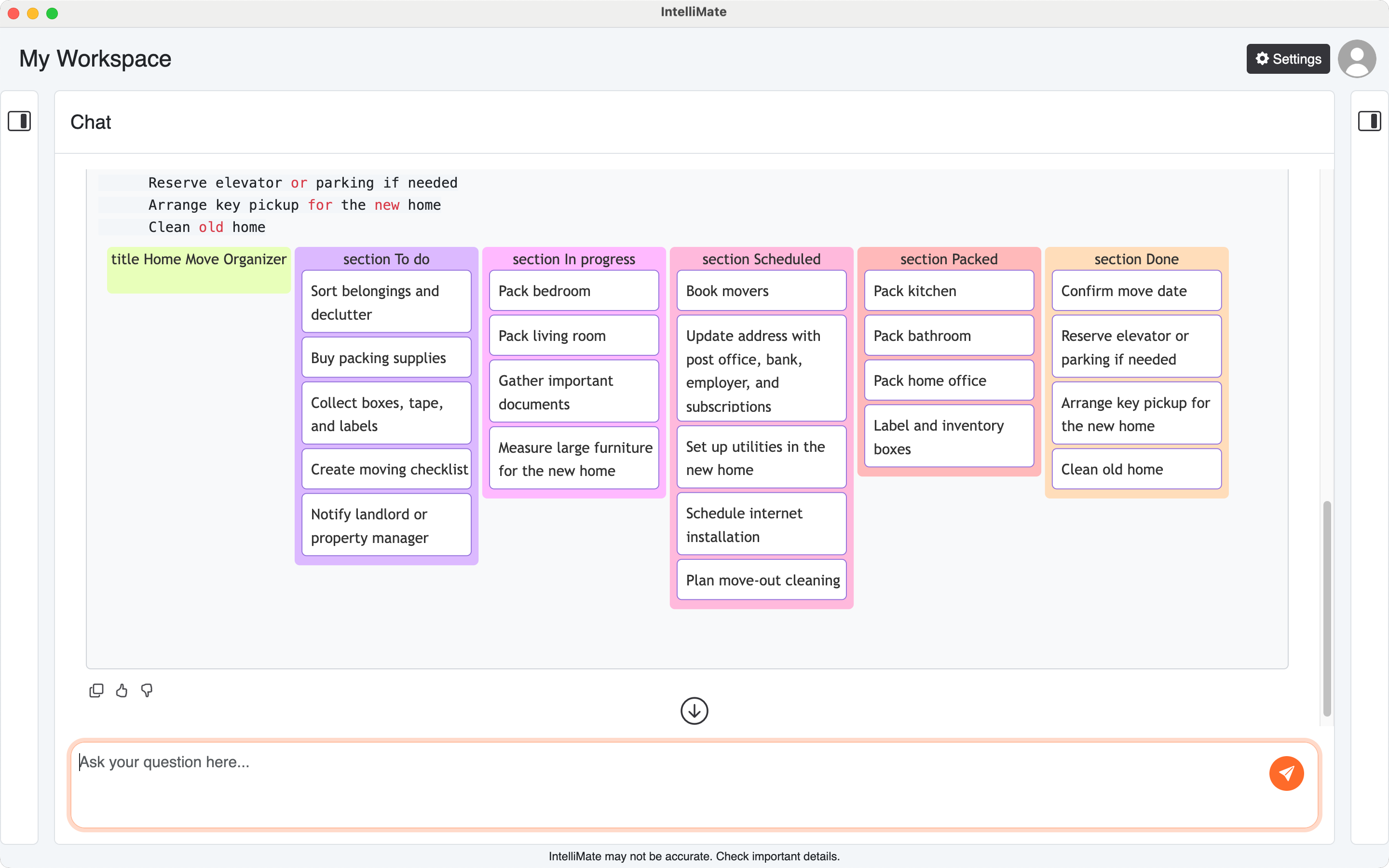Select the Arrange key pickup card
The height and width of the screenshot is (868, 1389).
coord(1136,413)
